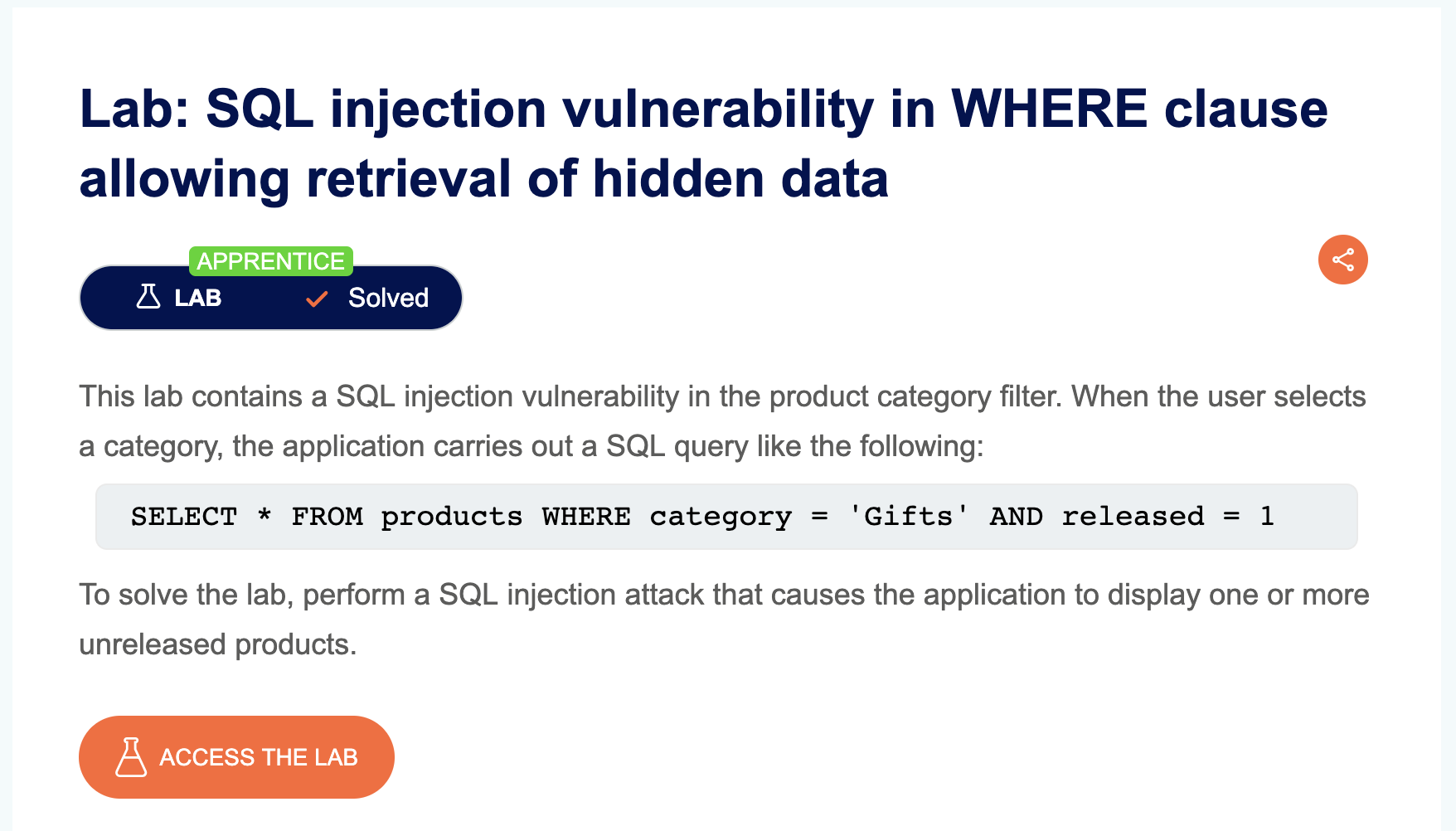Click the LAB label in the badge
Viewport: 1456px width, 831px height.
(197, 298)
